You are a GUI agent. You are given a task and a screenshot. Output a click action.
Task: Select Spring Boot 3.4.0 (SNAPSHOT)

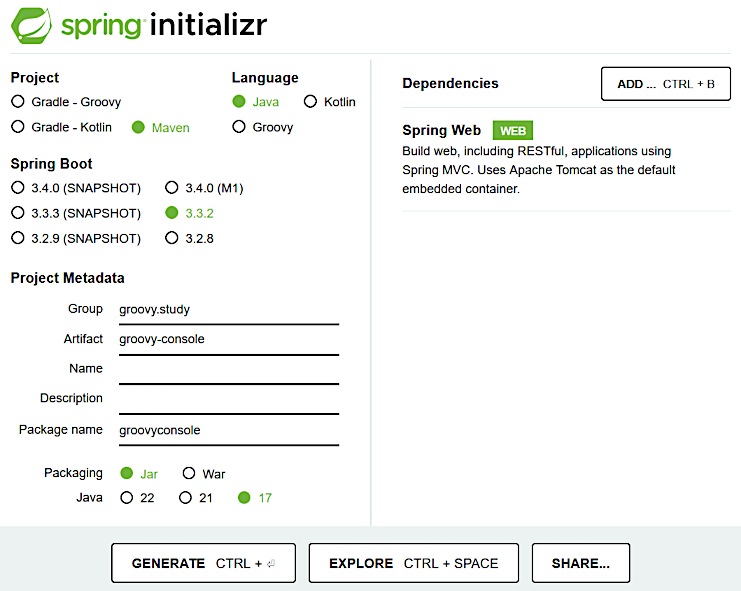tap(76, 188)
